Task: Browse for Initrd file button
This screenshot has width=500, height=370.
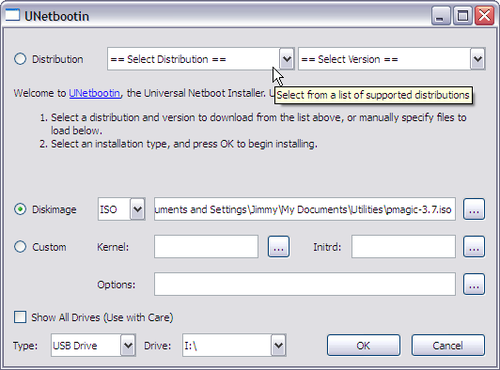Action: tap(474, 247)
